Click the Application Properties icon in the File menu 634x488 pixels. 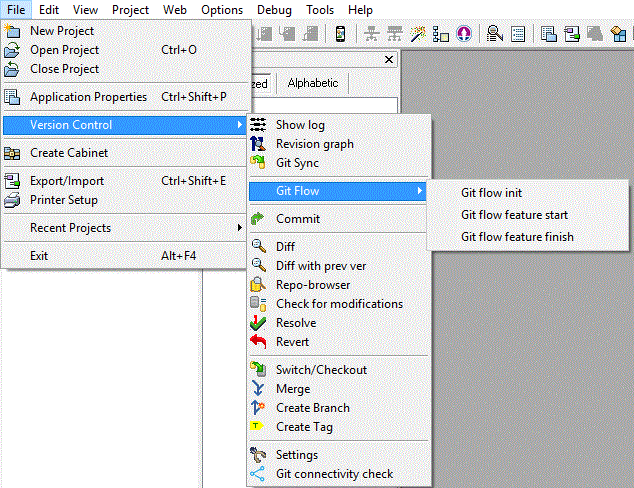click(x=12, y=97)
